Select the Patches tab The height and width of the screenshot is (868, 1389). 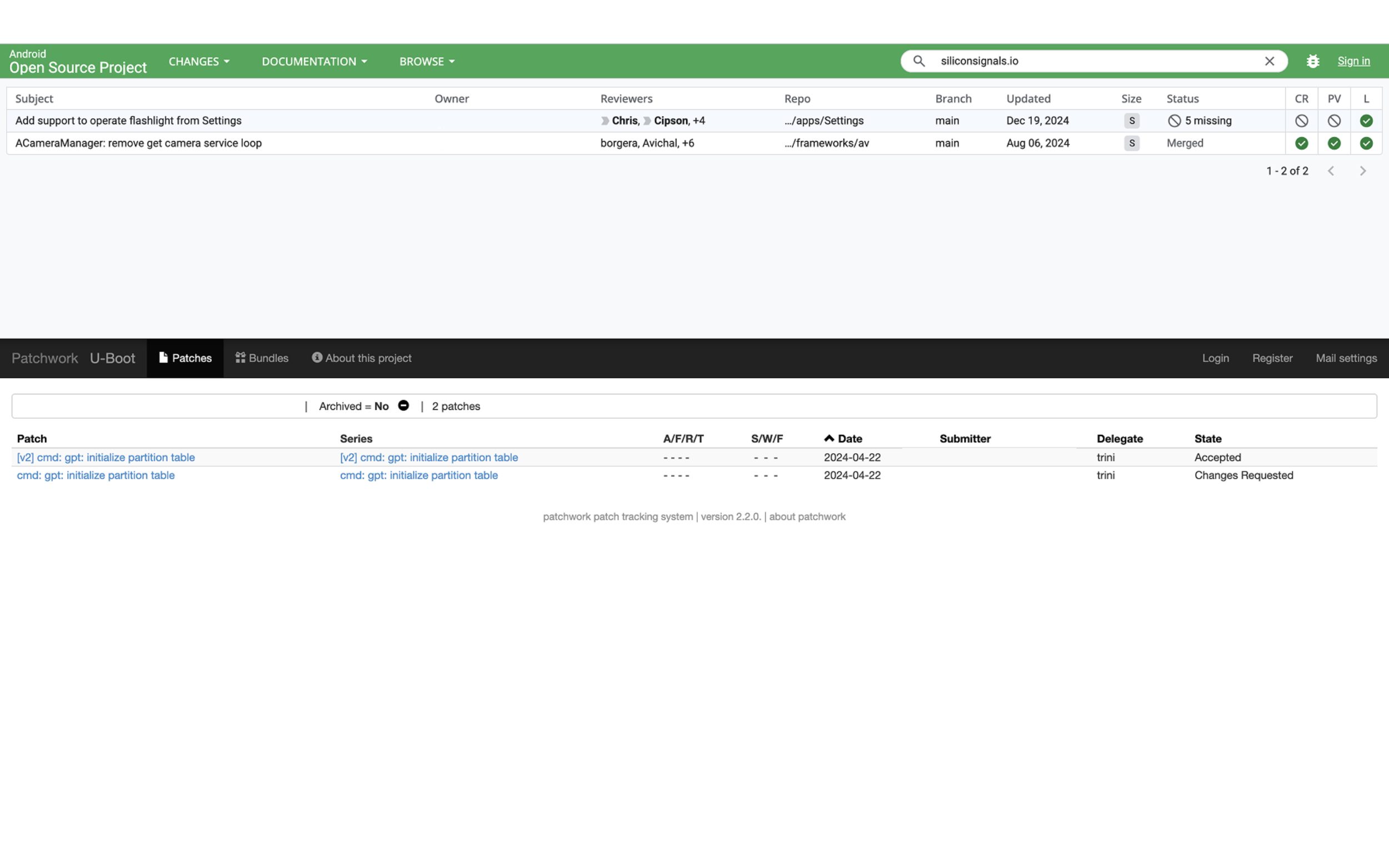pos(185,358)
